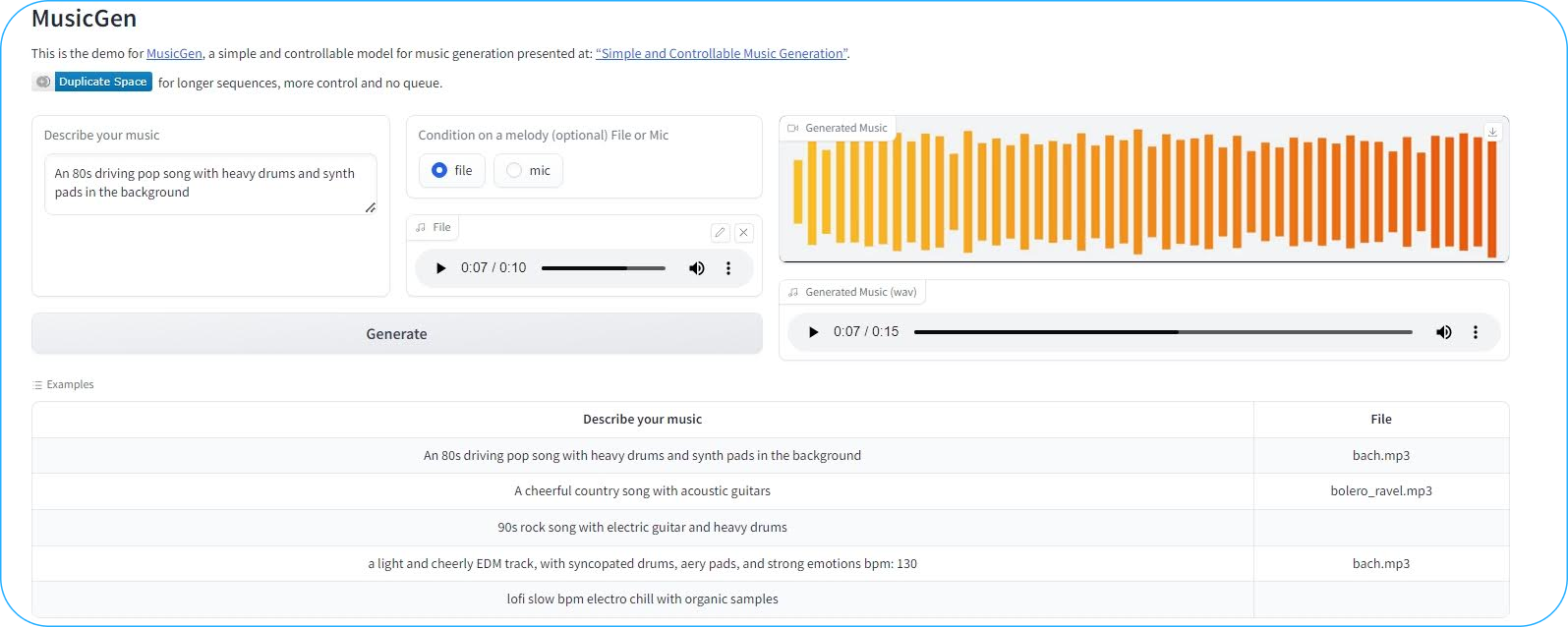1568x627 pixels.
Task: Select the 90s rock song example
Action: (642, 528)
